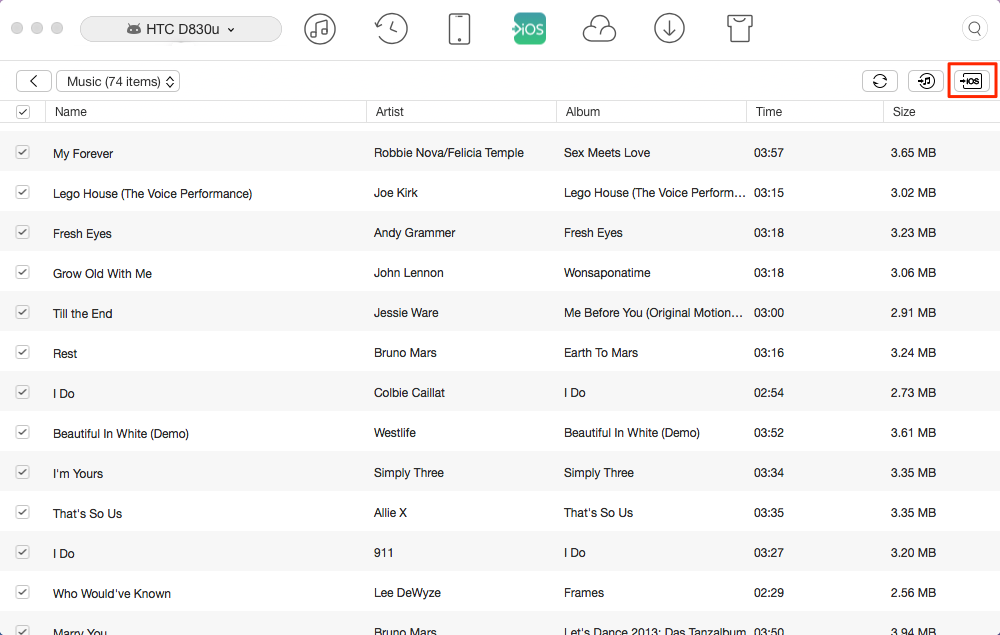Click artist Joe Kirk
The width and height of the screenshot is (1000, 635).
[395, 193]
